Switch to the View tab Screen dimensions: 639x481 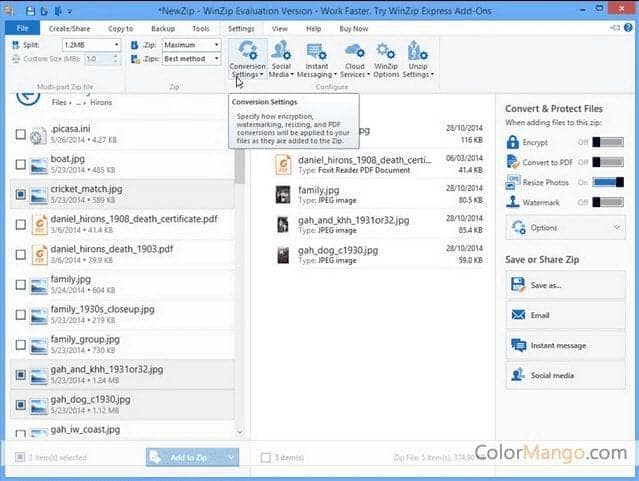tap(280, 29)
